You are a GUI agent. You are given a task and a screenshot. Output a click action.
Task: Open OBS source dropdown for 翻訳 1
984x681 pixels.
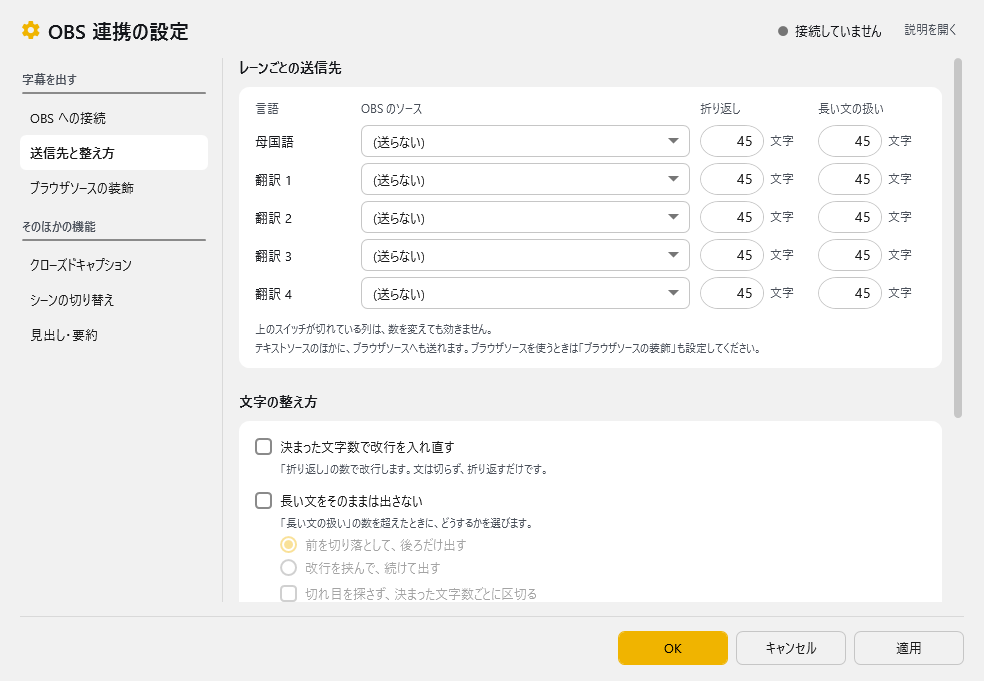tap(525, 180)
